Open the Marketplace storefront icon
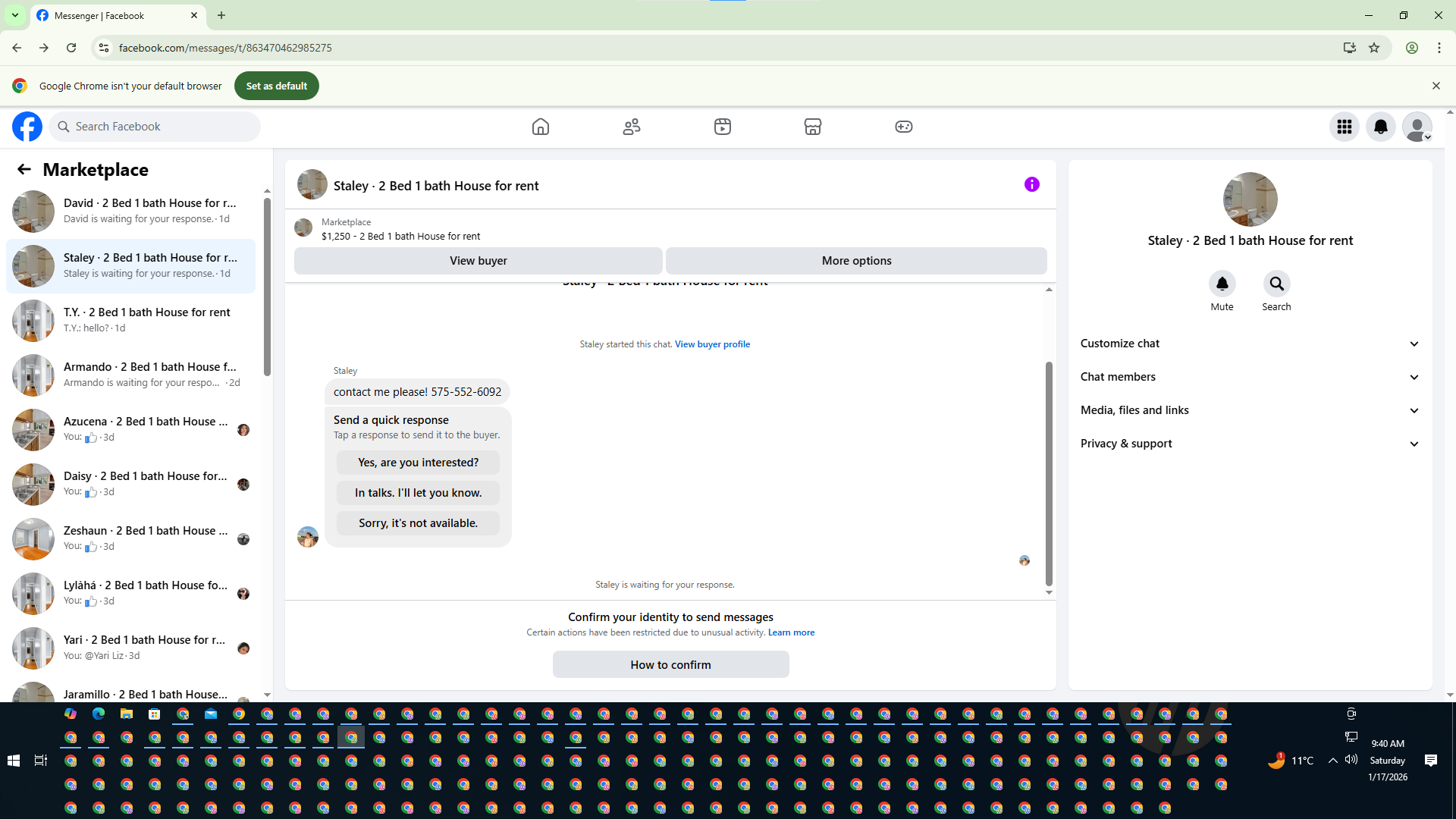Viewport: 1456px width, 819px height. click(x=812, y=127)
